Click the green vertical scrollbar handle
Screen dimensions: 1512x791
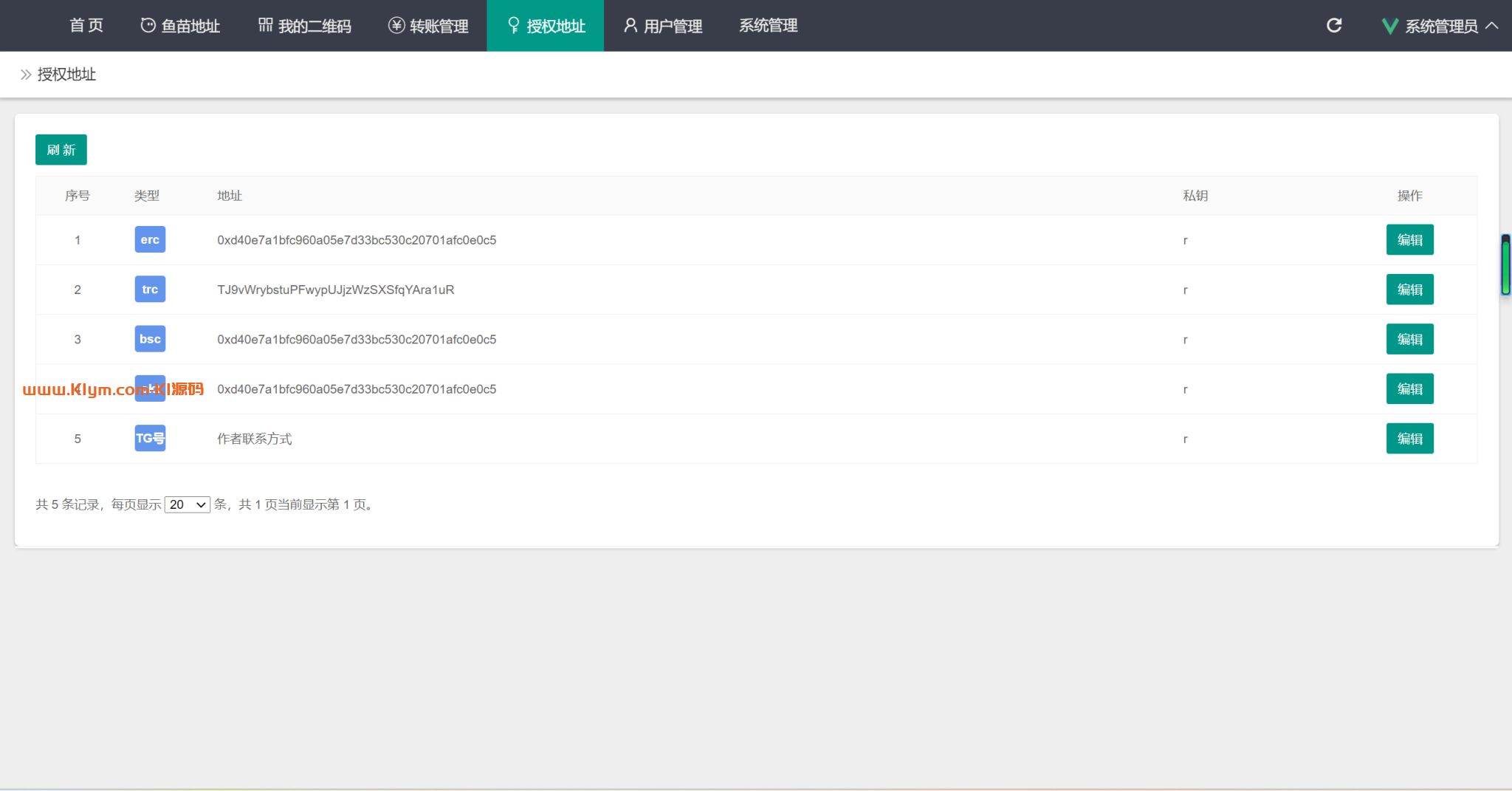click(x=1505, y=264)
